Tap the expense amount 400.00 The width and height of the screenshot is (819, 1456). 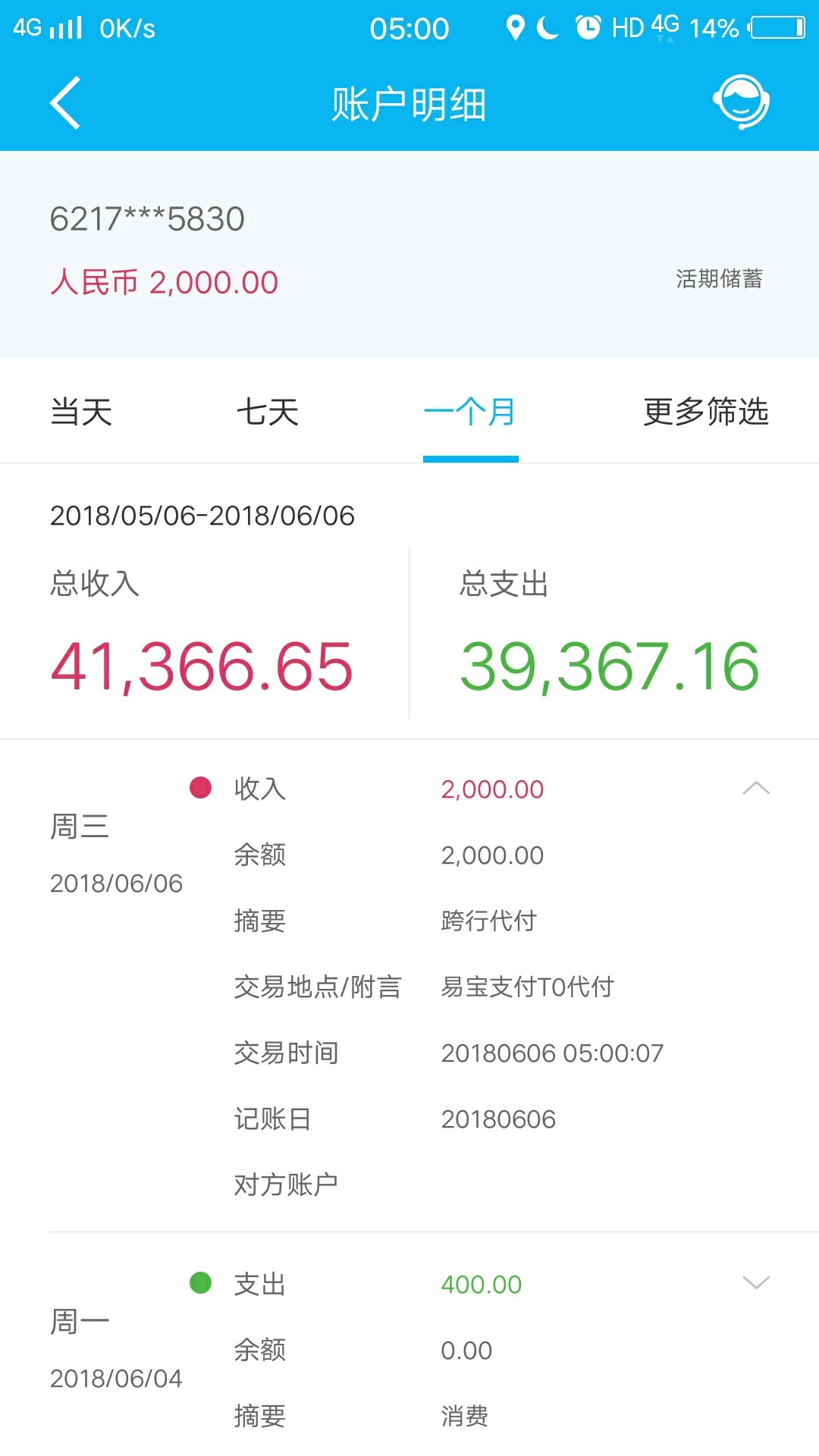[x=482, y=1285]
